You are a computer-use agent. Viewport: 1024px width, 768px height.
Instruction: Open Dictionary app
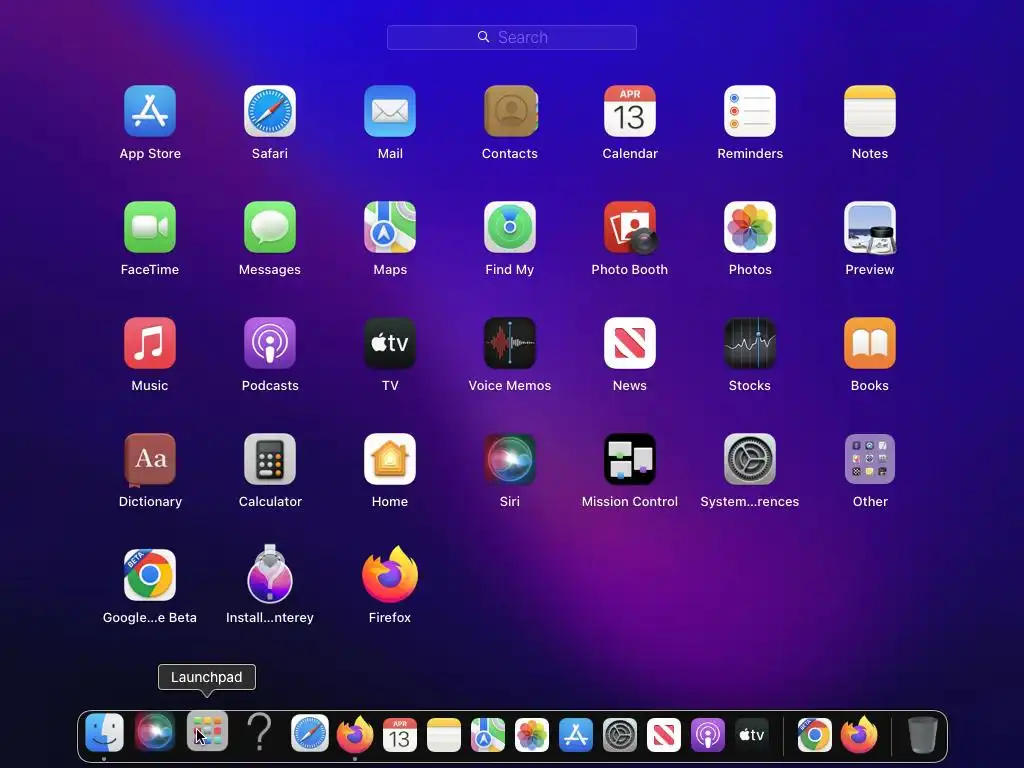[150, 460]
